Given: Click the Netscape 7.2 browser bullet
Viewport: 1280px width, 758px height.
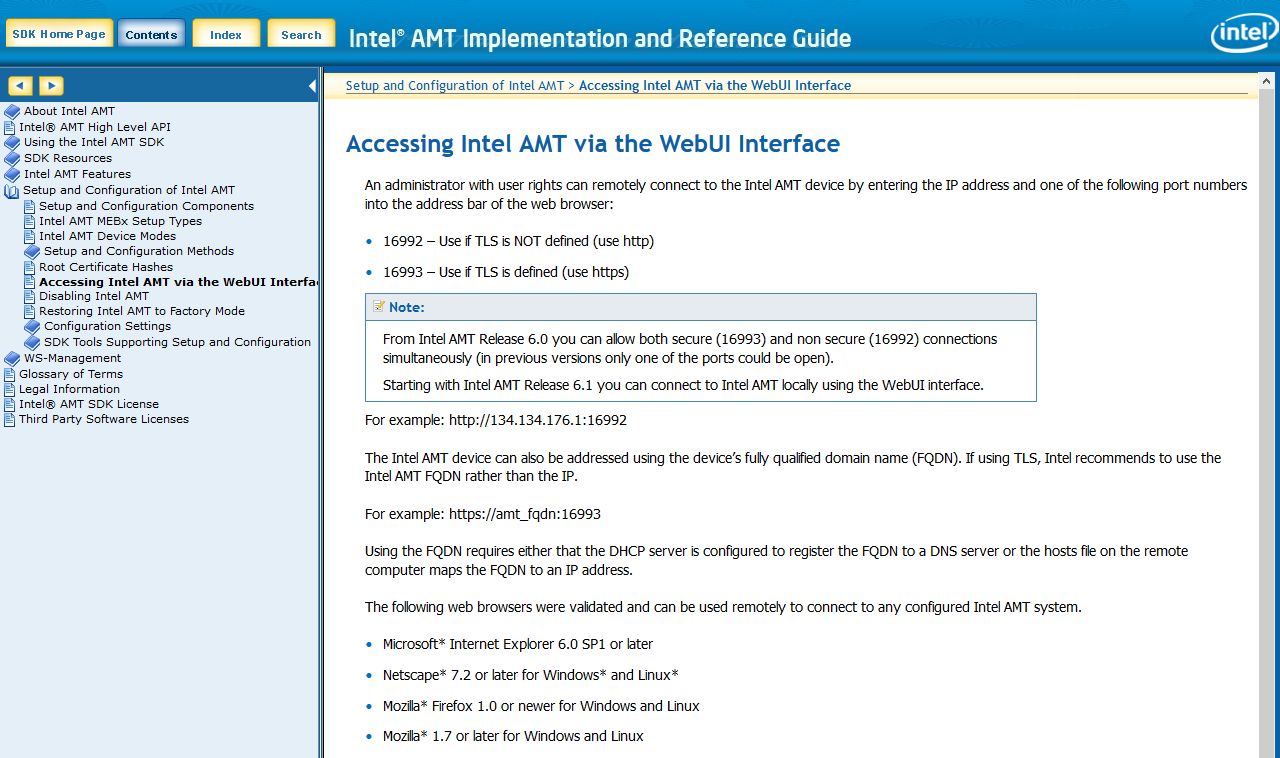Looking at the screenshot, I should (531, 675).
